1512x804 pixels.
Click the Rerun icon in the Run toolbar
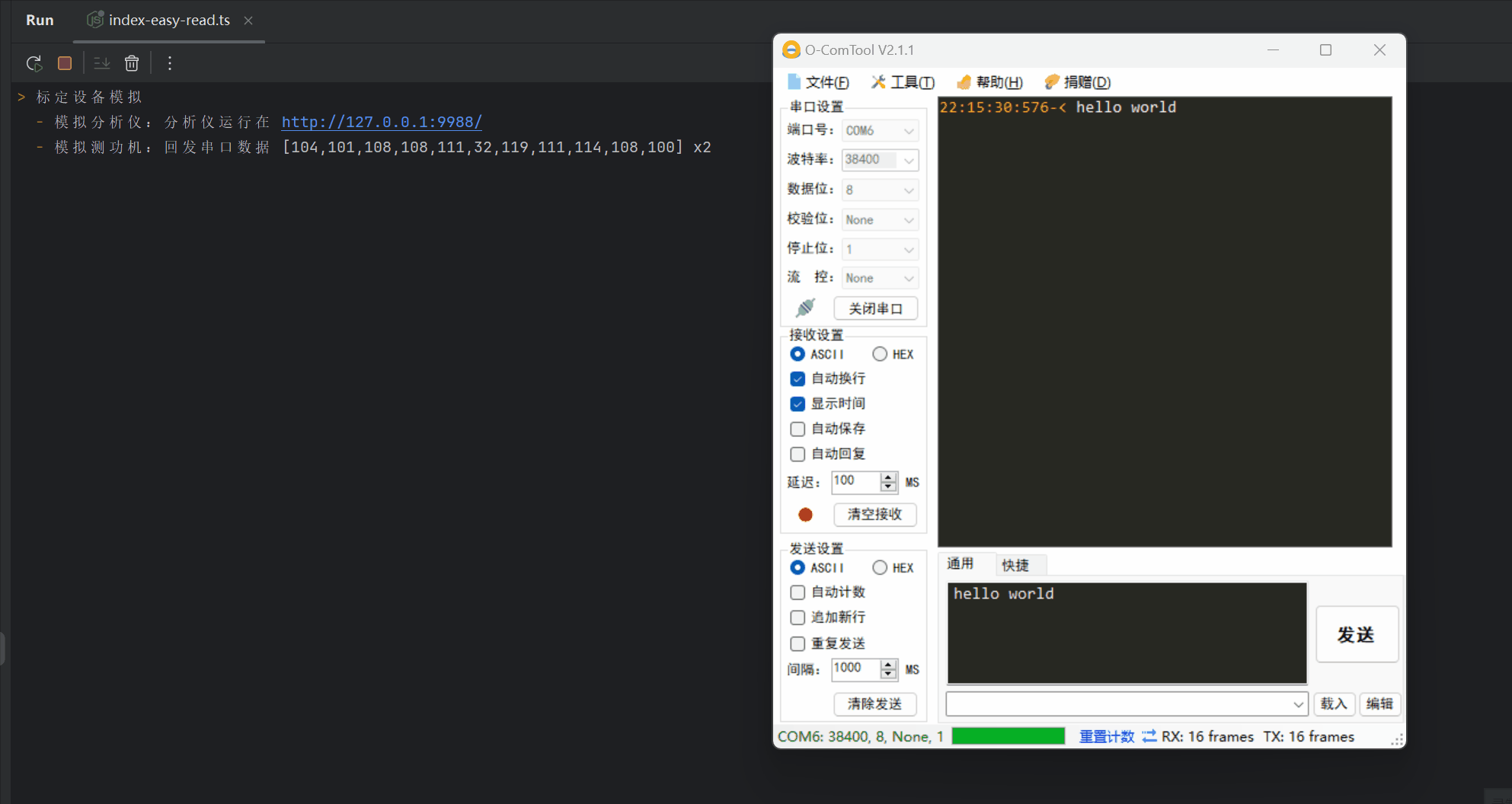(34, 63)
